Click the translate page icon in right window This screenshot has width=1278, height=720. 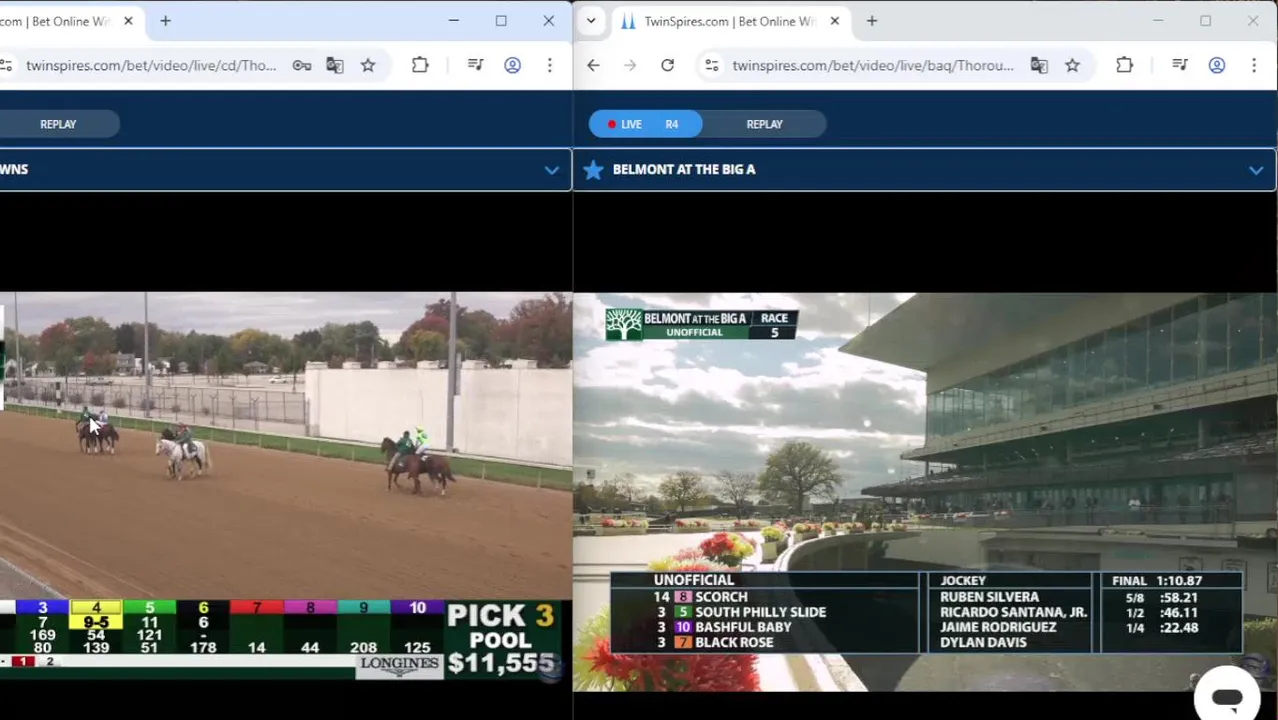click(x=1039, y=66)
